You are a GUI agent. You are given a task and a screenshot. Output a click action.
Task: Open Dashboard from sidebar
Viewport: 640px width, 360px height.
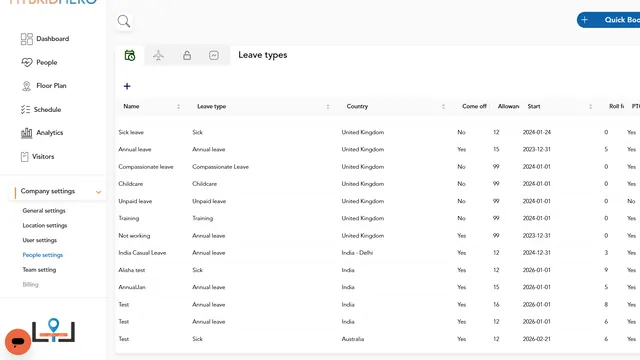pyautogui.click(x=53, y=39)
